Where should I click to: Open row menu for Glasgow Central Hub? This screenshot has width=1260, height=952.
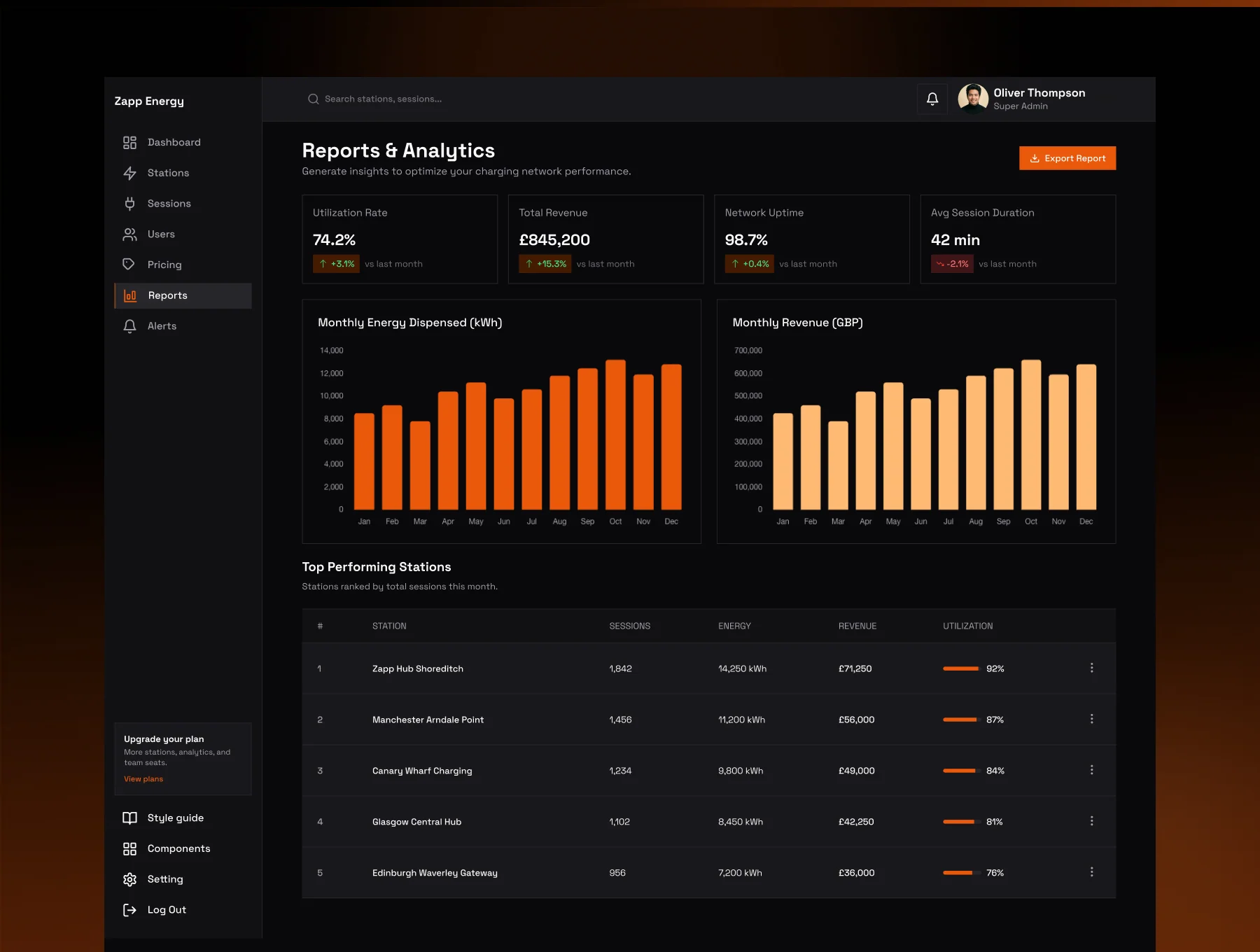tap(1091, 822)
